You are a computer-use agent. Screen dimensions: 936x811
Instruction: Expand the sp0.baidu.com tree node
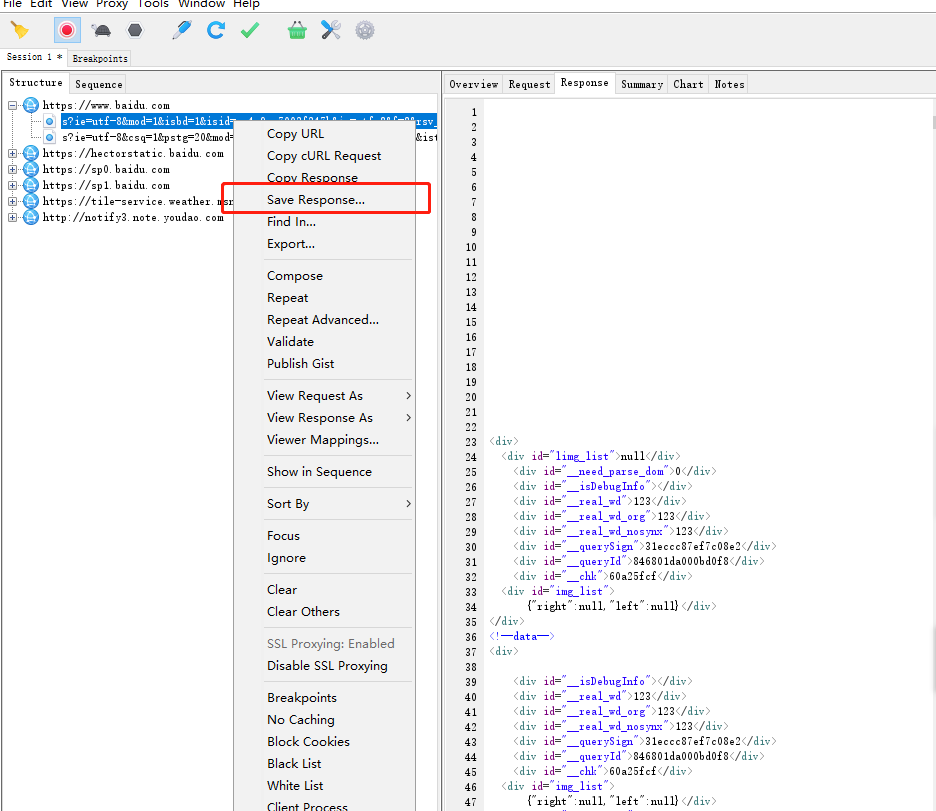coord(13,169)
